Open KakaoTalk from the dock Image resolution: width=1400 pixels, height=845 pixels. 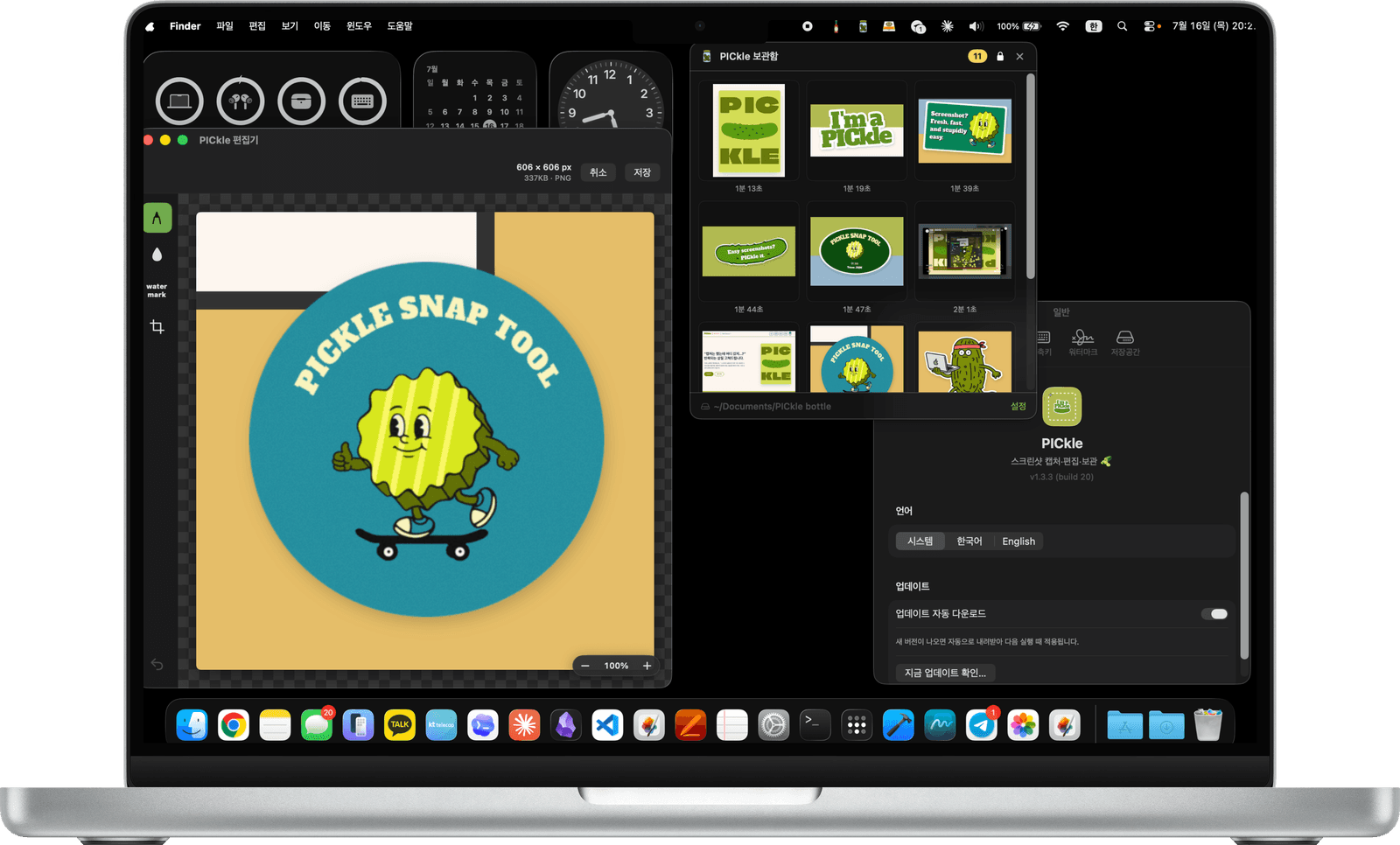(x=400, y=725)
